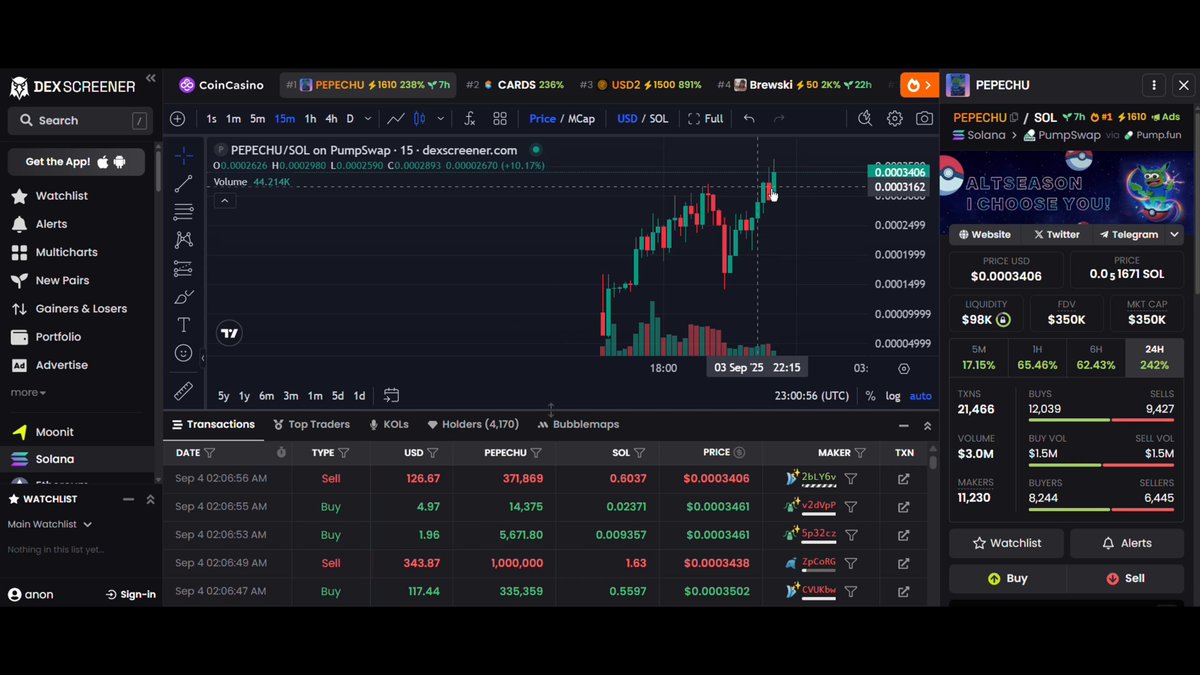Select the trend line drawing tool

pos(184,184)
